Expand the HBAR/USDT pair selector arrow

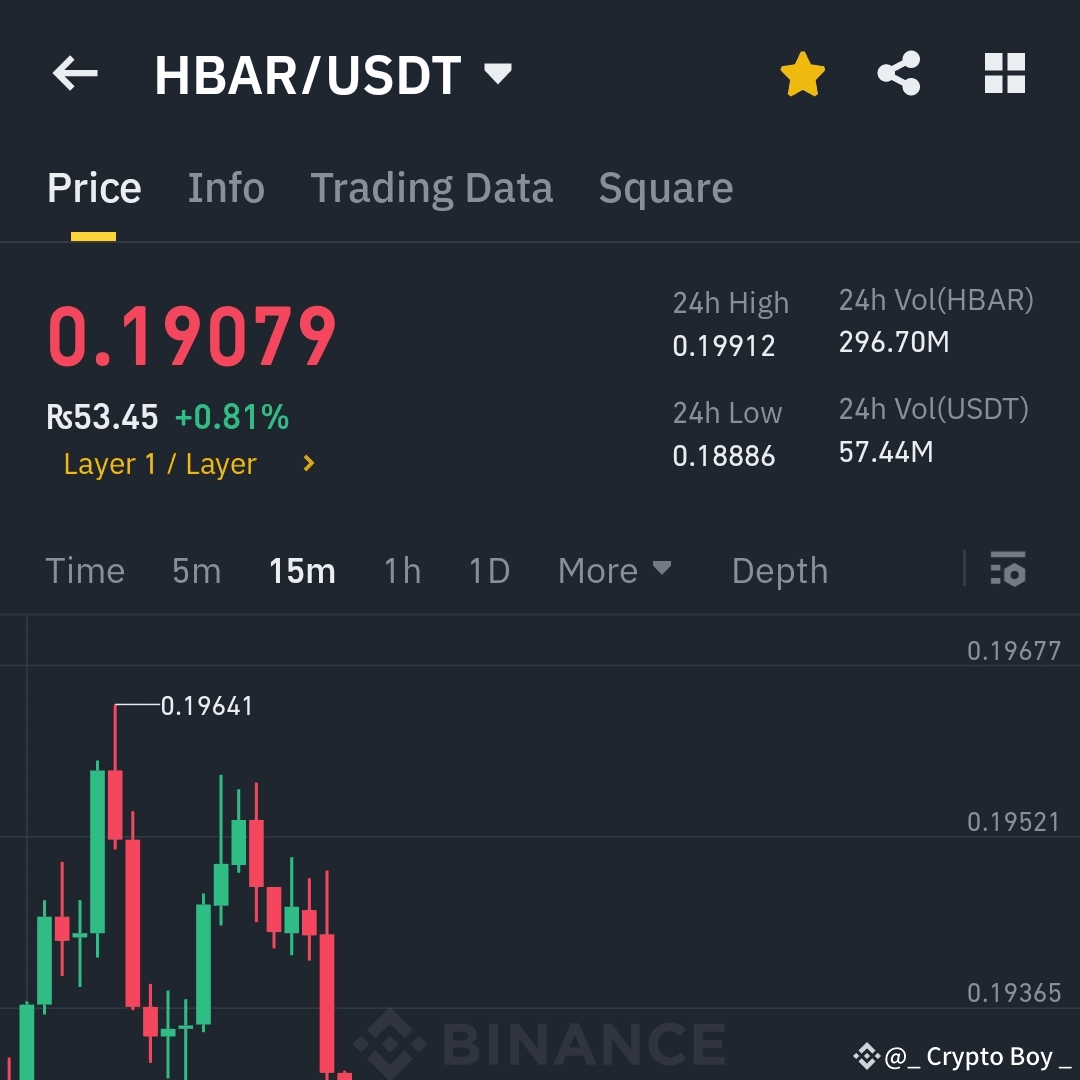(x=497, y=72)
